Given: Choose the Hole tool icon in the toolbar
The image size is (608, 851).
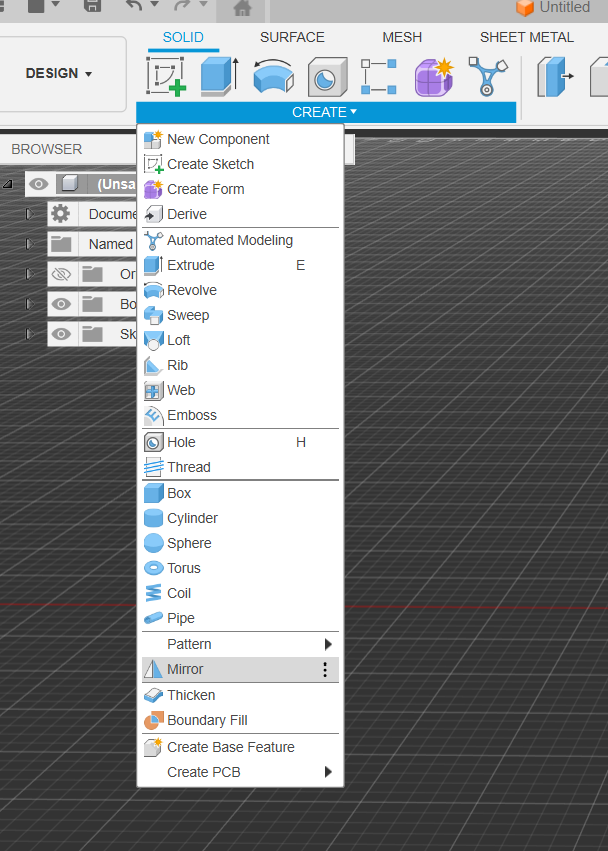Looking at the screenshot, I should point(326,77).
